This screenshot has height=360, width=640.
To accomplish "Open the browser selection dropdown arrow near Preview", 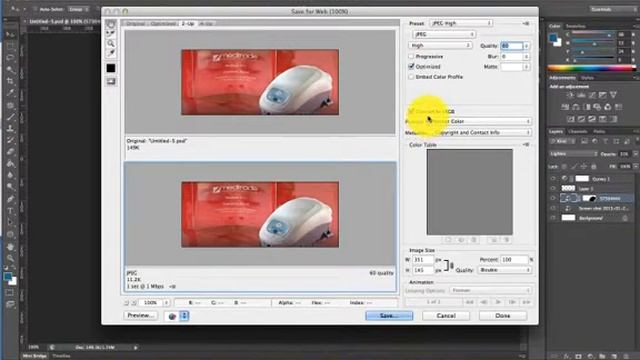I will 184,316.
